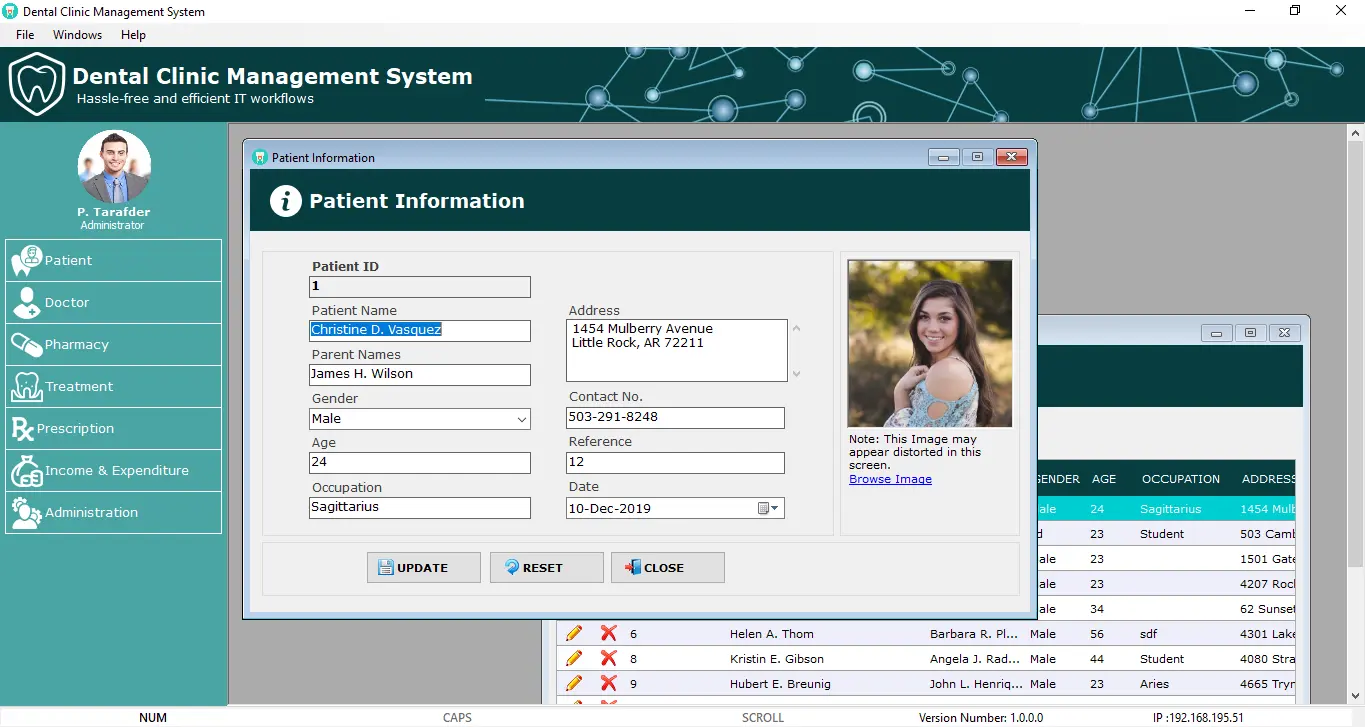Click OCCUPATION column header in background table

point(1181,479)
